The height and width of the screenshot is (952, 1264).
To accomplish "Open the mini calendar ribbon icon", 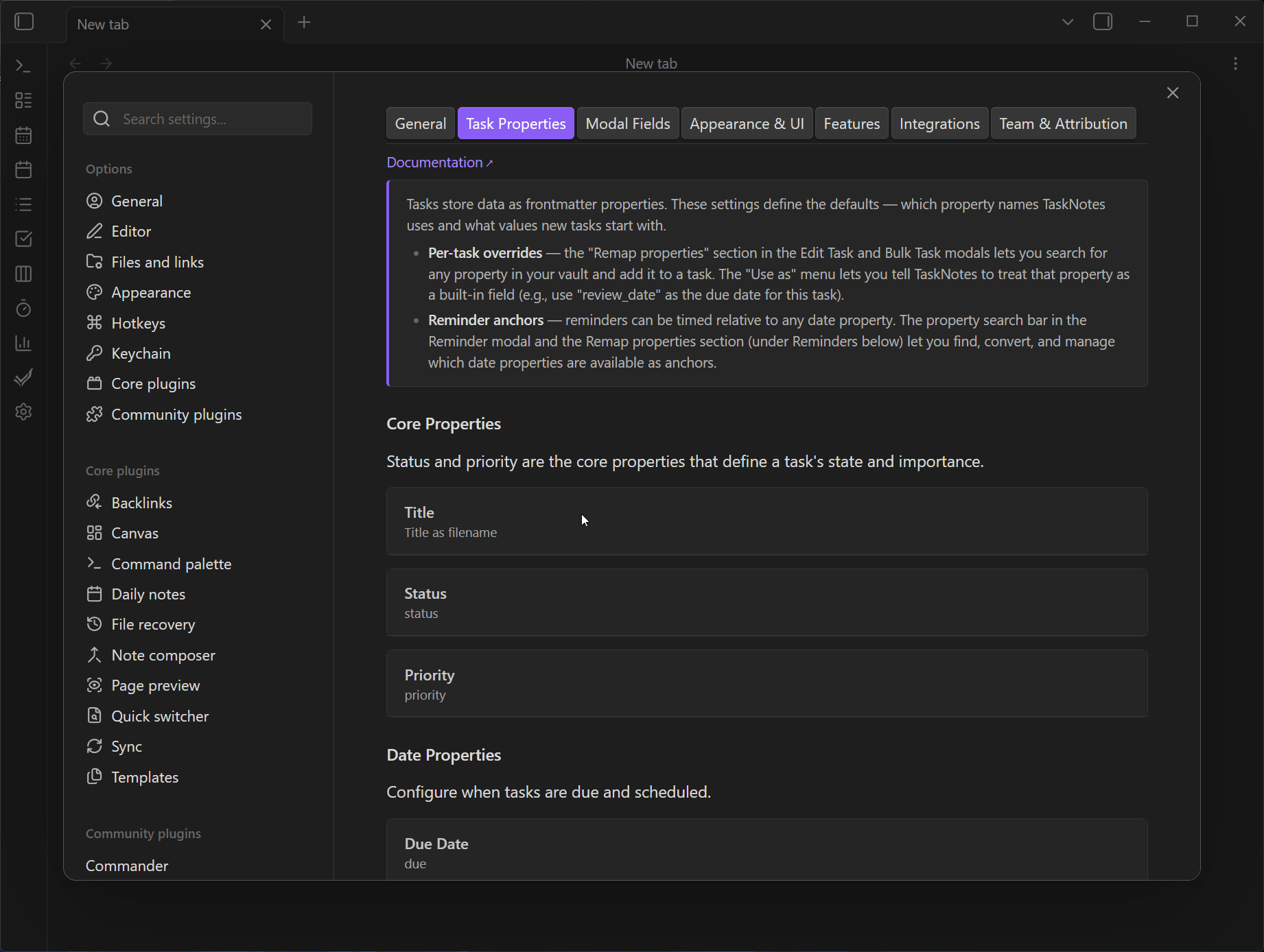I will [23, 169].
